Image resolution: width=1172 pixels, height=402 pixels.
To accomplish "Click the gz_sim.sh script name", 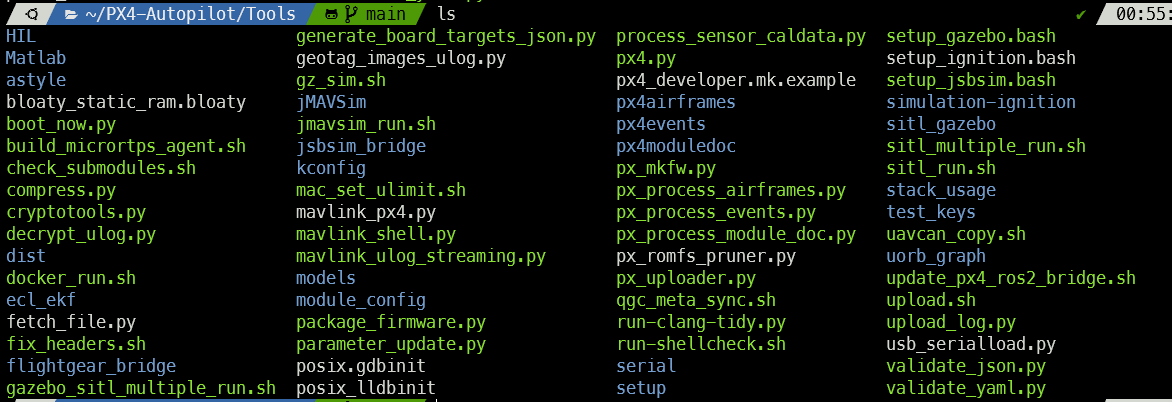I will 341,80.
